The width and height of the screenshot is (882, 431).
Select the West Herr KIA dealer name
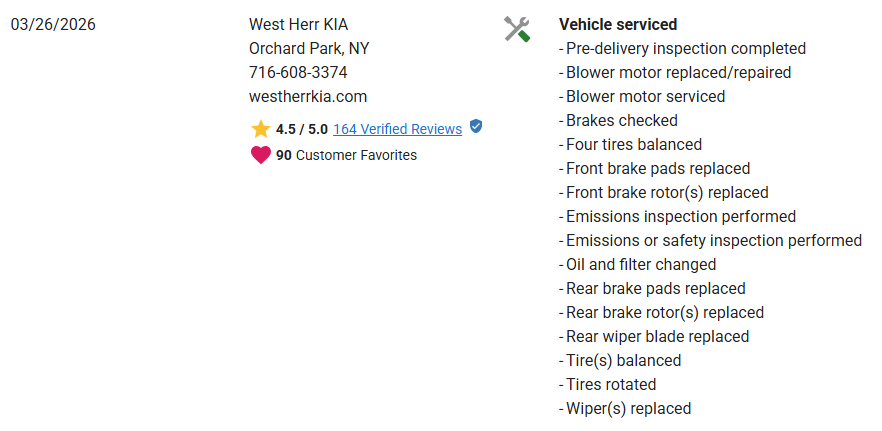tap(298, 25)
